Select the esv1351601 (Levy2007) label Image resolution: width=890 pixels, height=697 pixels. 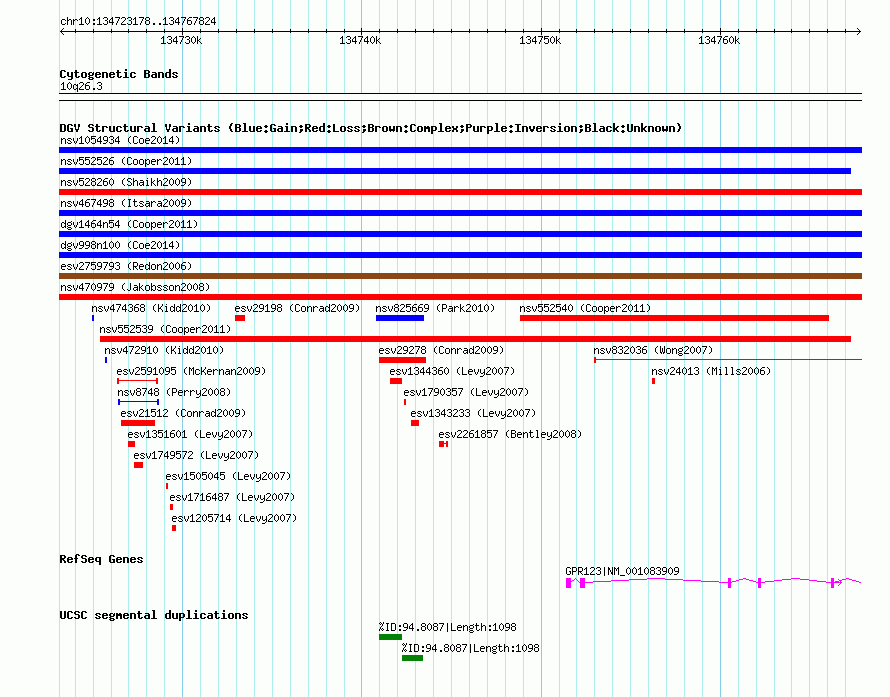tap(190, 434)
